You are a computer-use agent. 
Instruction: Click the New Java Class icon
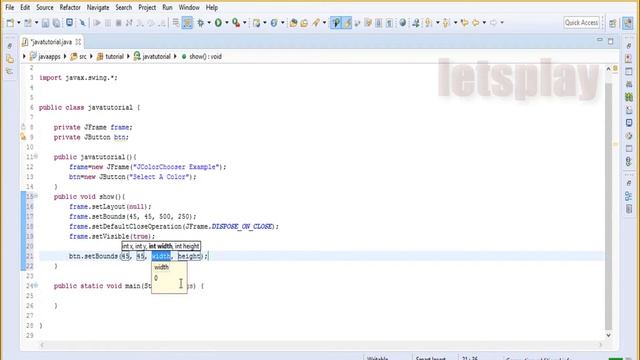(274, 23)
